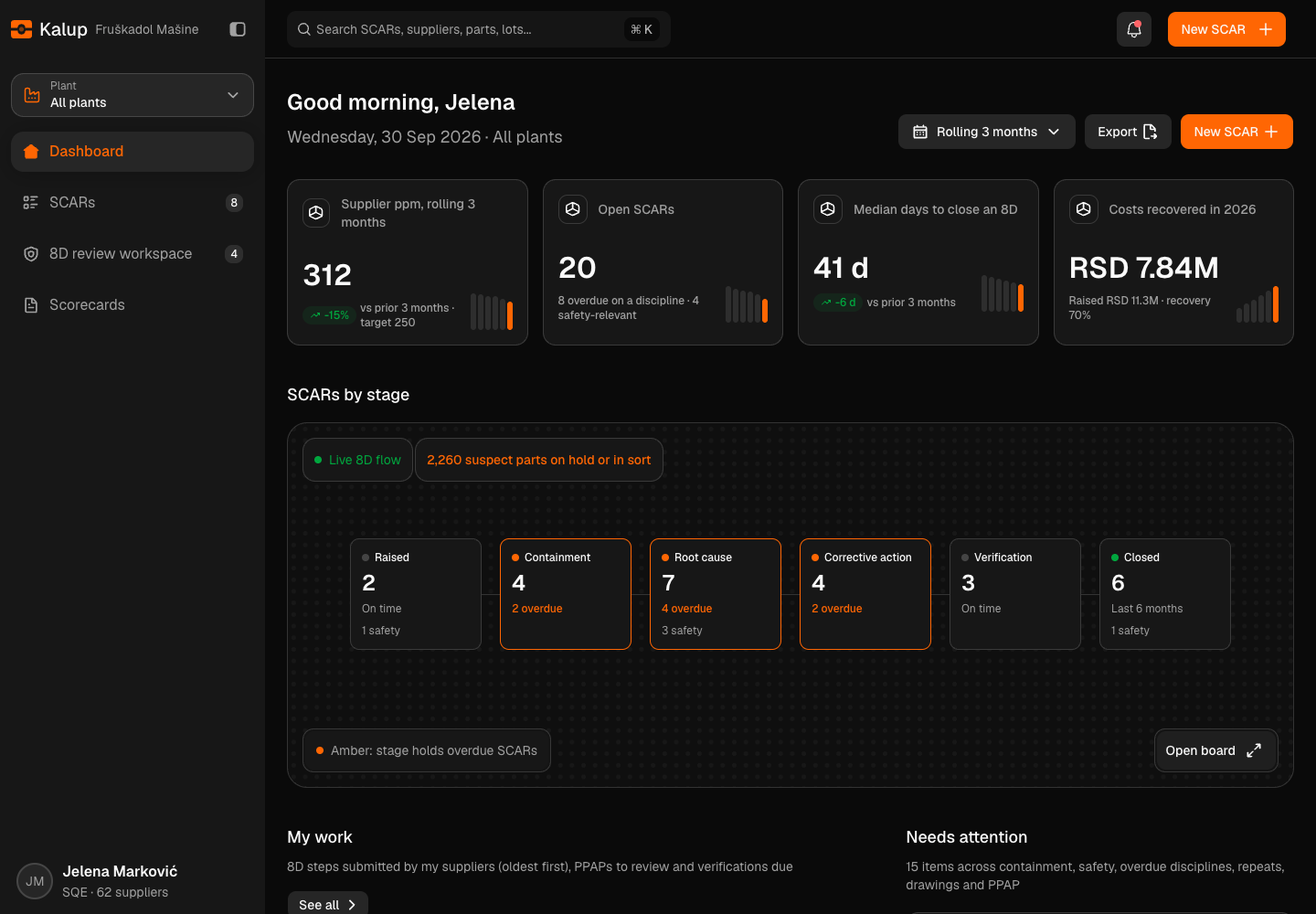Viewport: 1316px width, 914px height.
Task: Click New SCAR in the top bar
Action: coord(1226,29)
